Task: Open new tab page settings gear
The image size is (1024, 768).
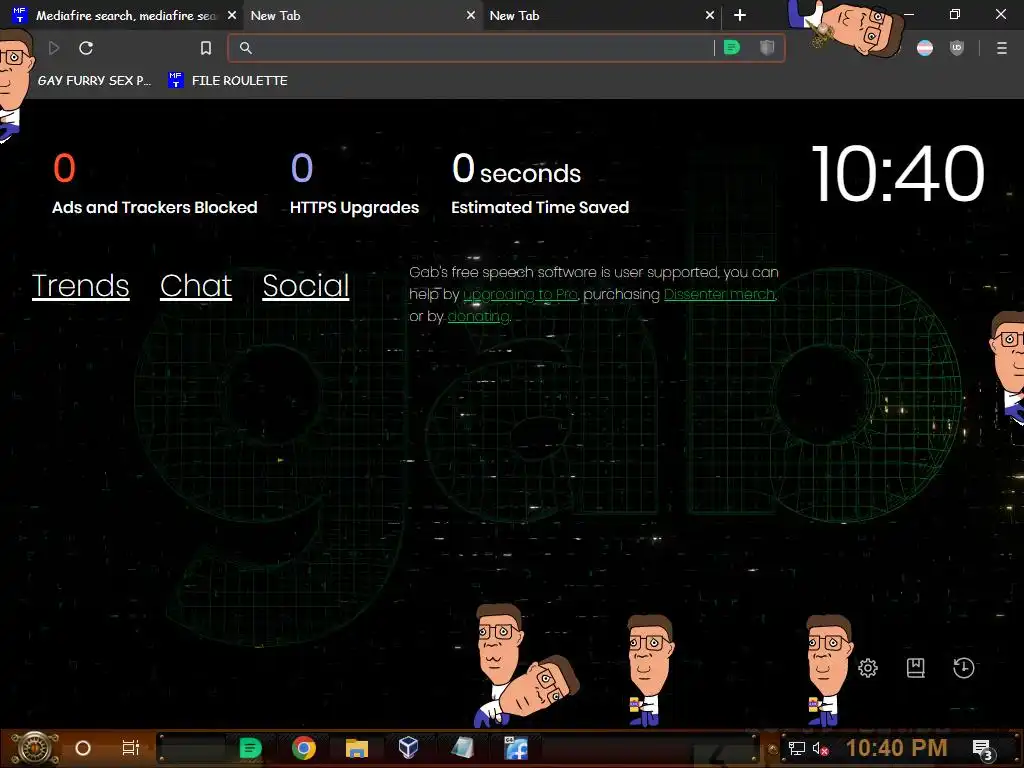Action: pyautogui.click(x=868, y=668)
